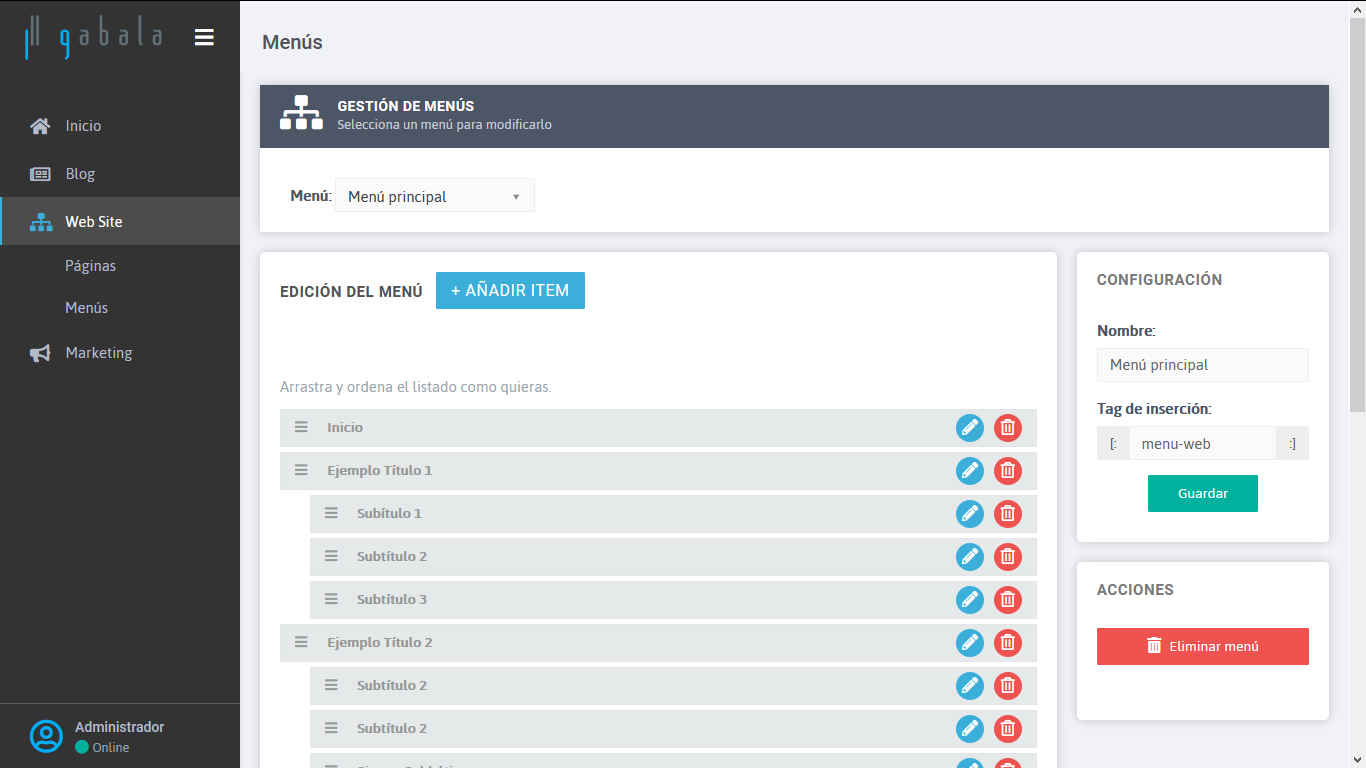This screenshot has height=768, width=1366.
Task: Click the CONFIGURACIÓN panel heading
Action: click(1160, 280)
